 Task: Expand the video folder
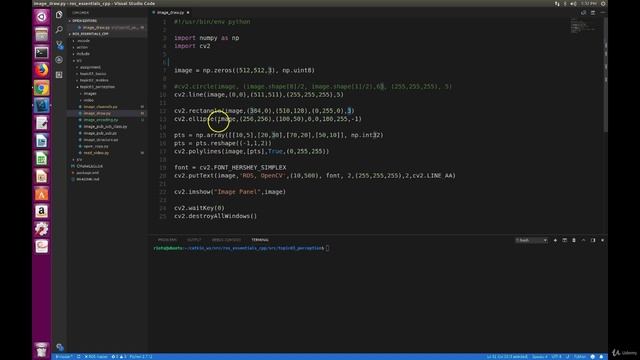click(x=88, y=100)
